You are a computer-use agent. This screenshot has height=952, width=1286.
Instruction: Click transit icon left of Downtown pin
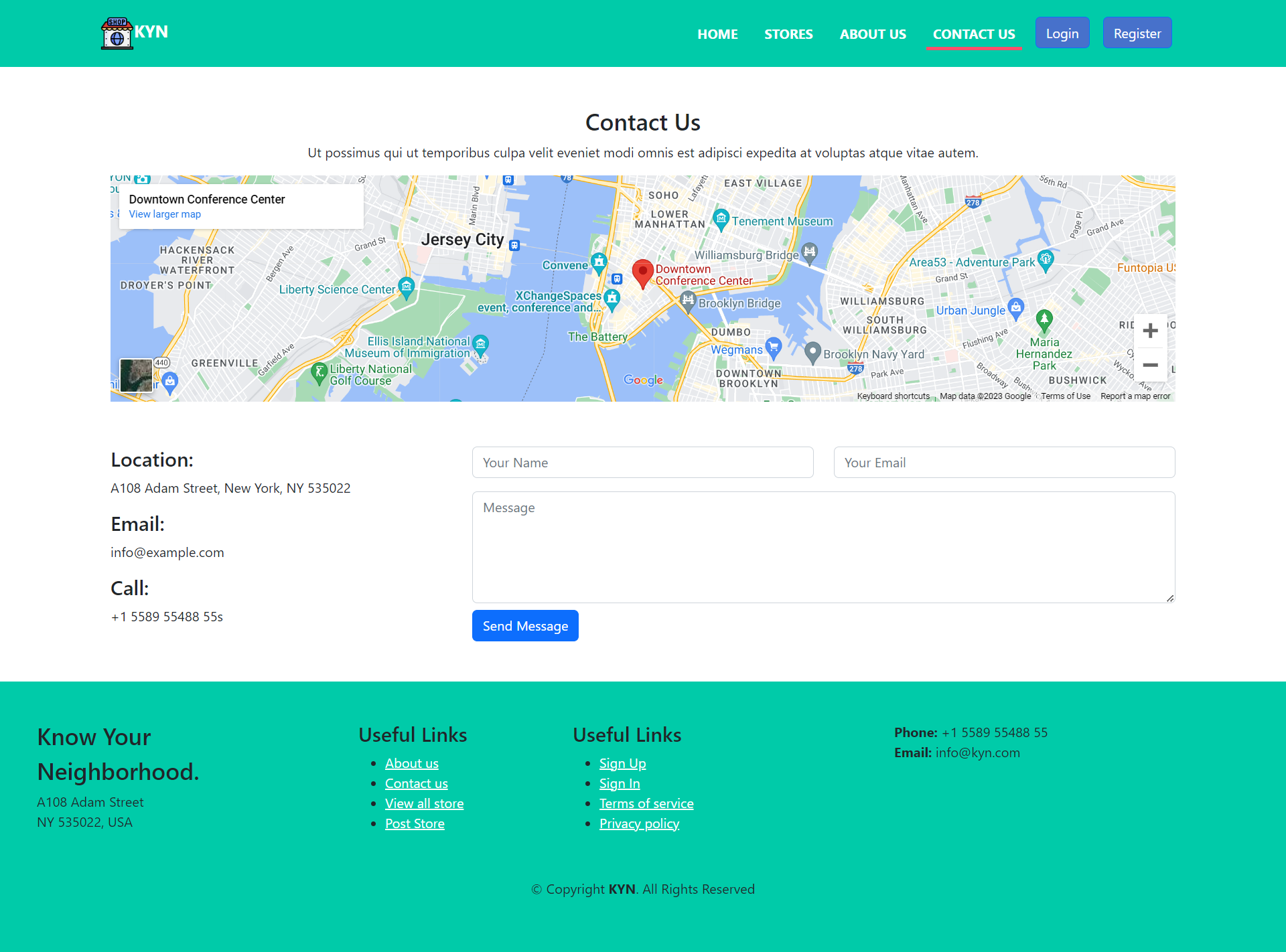pyautogui.click(x=618, y=279)
